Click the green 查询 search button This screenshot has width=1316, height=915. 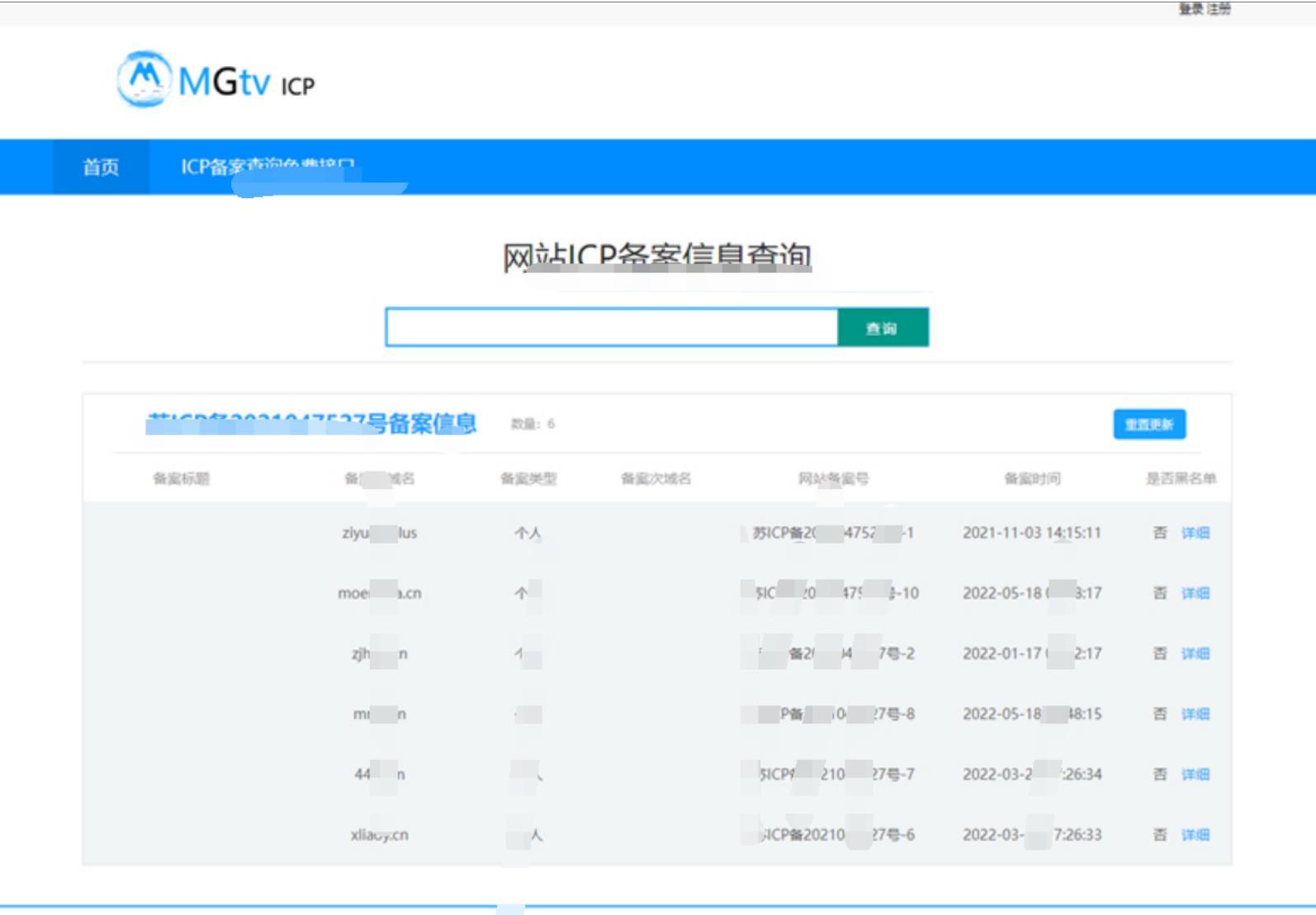click(883, 327)
